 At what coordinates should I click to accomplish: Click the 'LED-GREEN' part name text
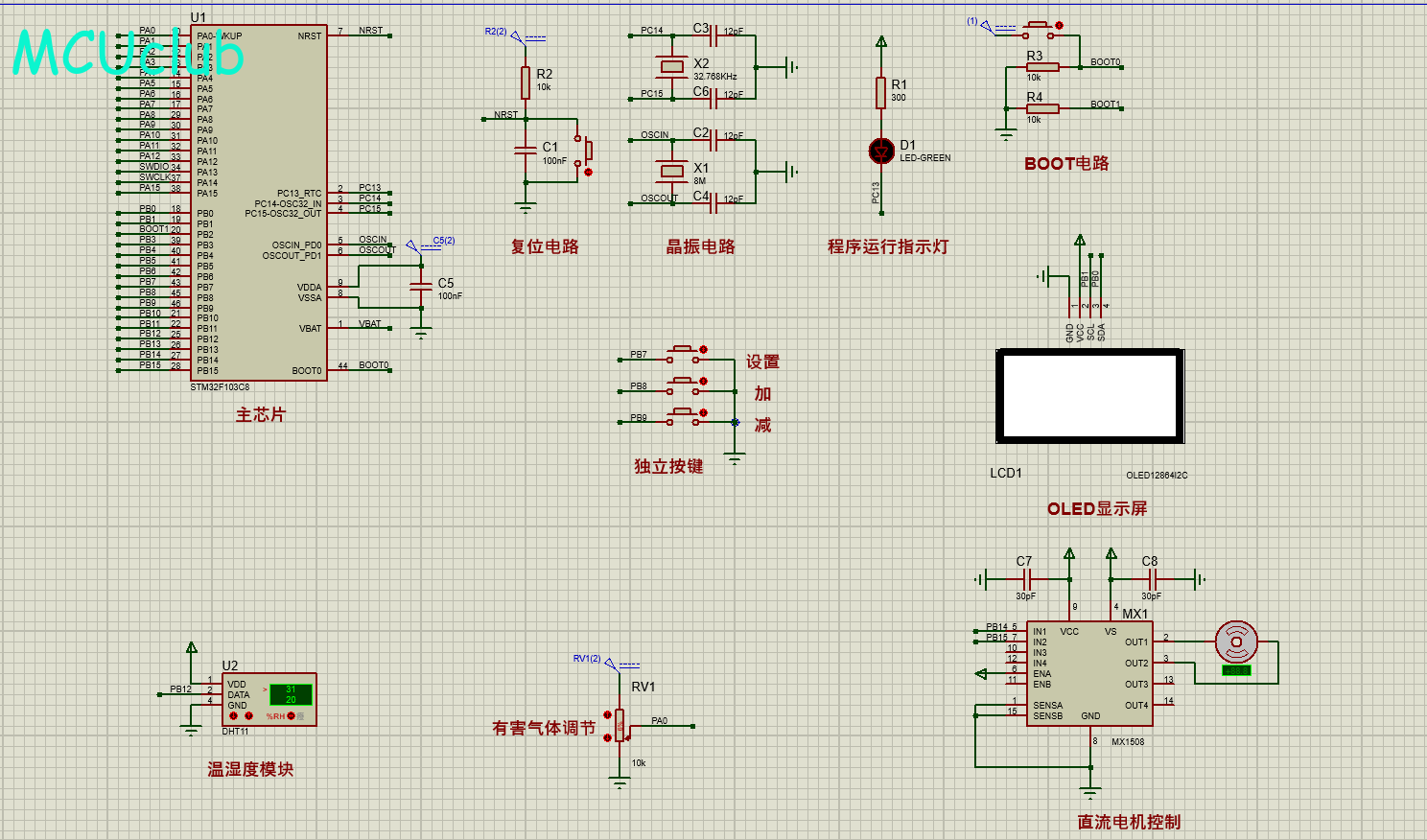point(925,158)
